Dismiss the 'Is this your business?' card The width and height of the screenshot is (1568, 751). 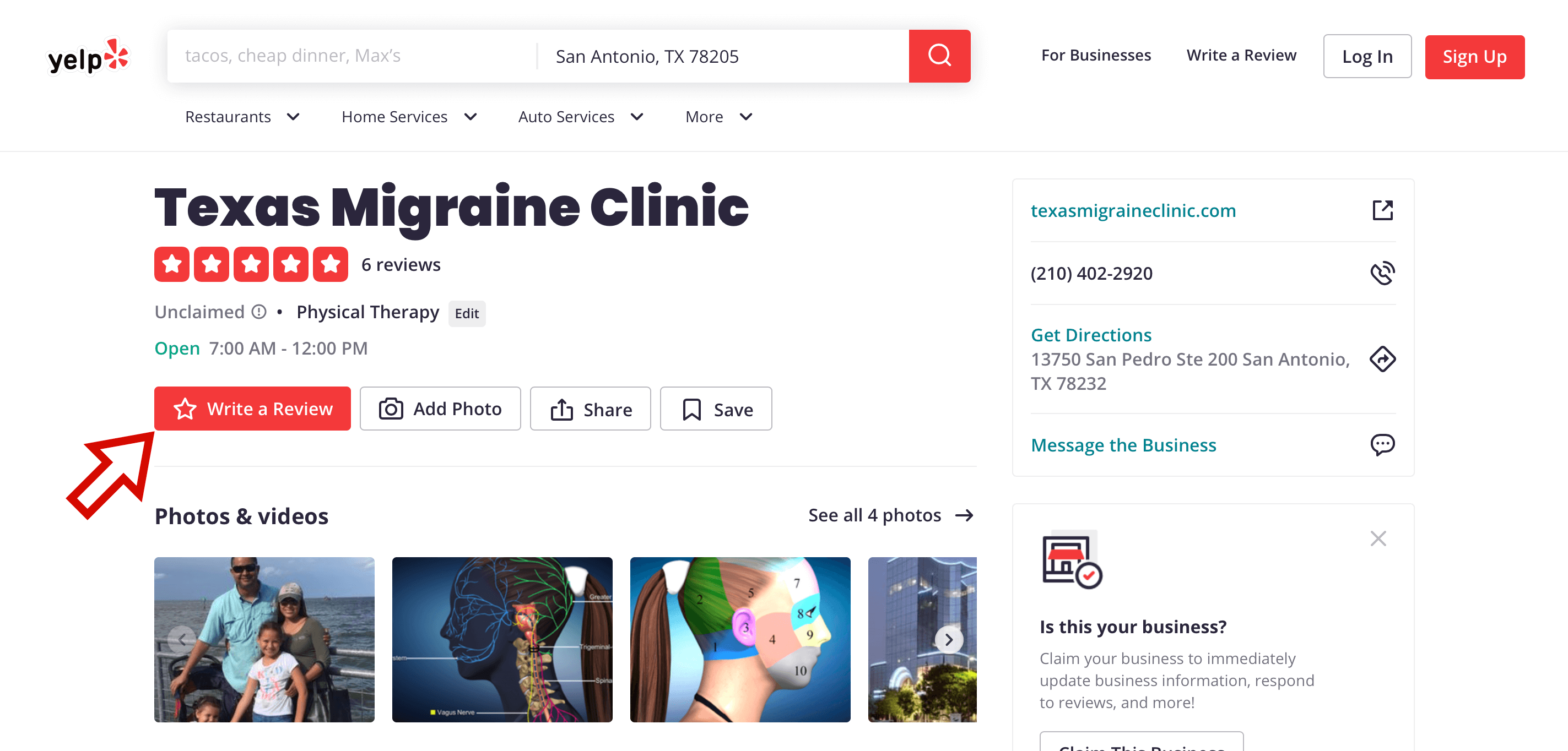point(1378,538)
